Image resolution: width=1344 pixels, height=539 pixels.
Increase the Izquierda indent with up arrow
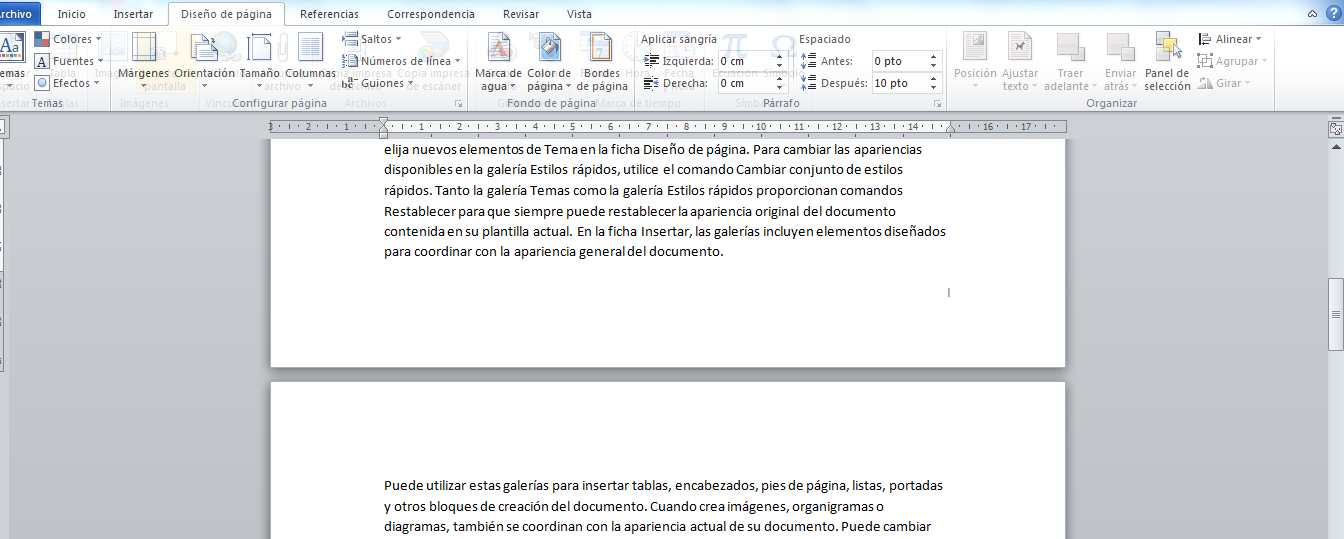[779, 57]
